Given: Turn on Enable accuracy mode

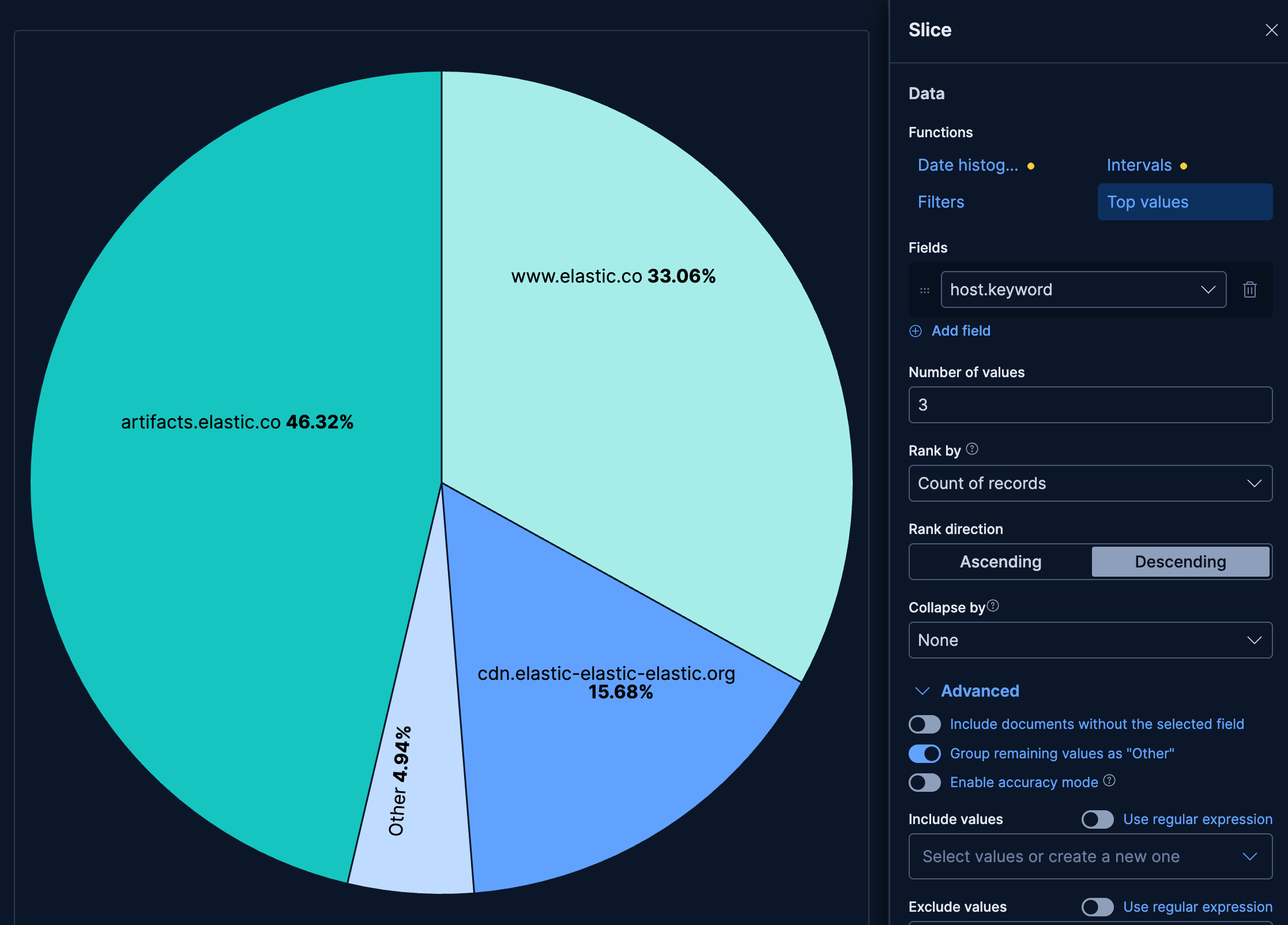Looking at the screenshot, I should (924, 783).
